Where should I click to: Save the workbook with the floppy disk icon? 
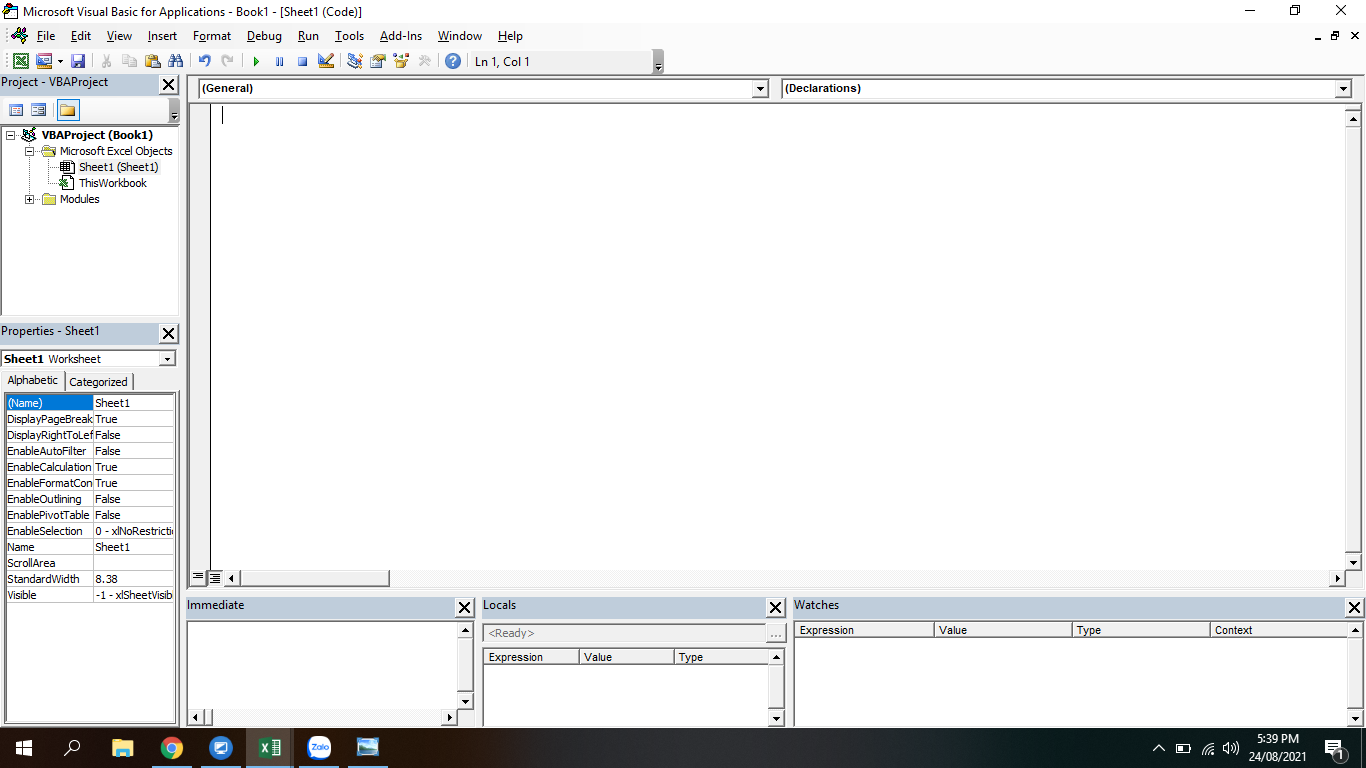point(78,61)
